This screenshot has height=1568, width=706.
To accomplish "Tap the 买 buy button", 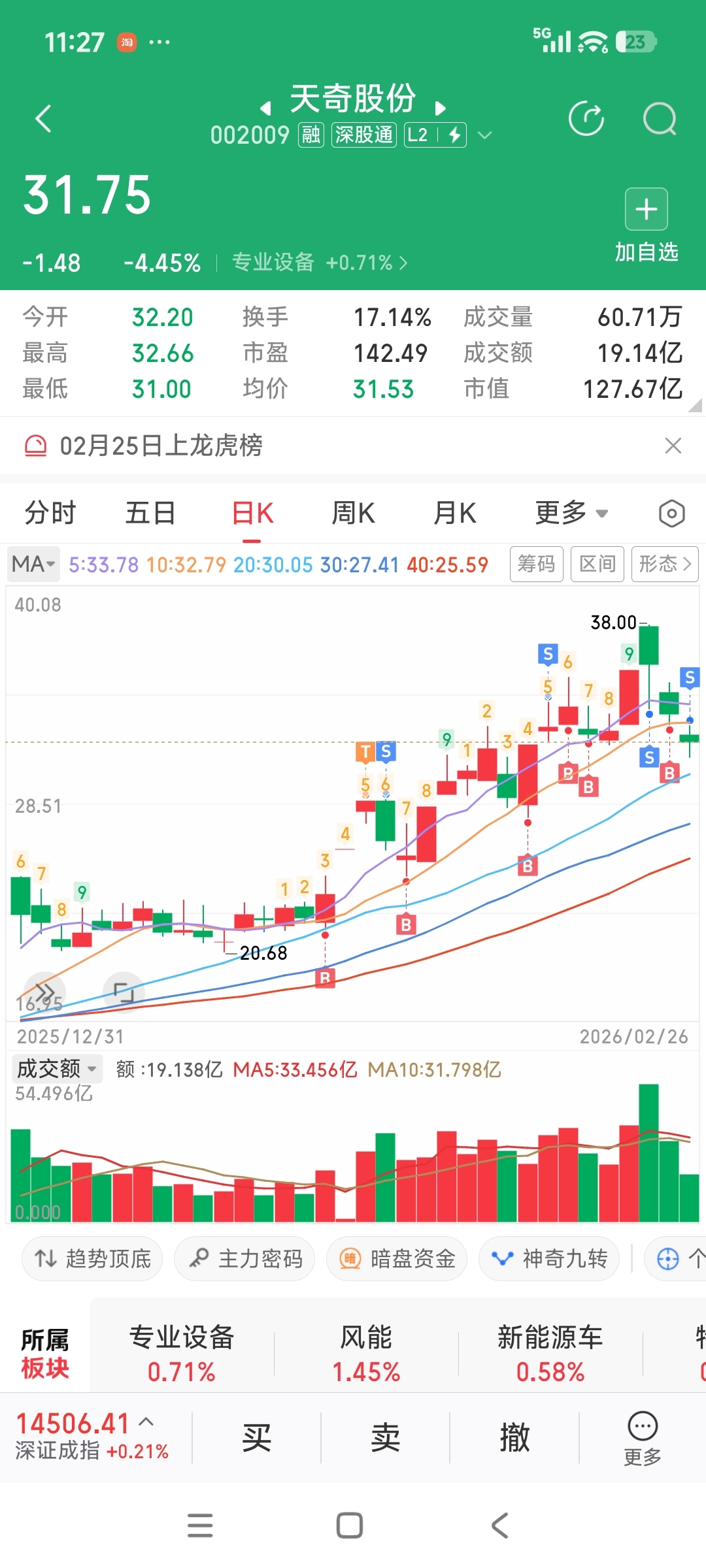I will (256, 1437).
